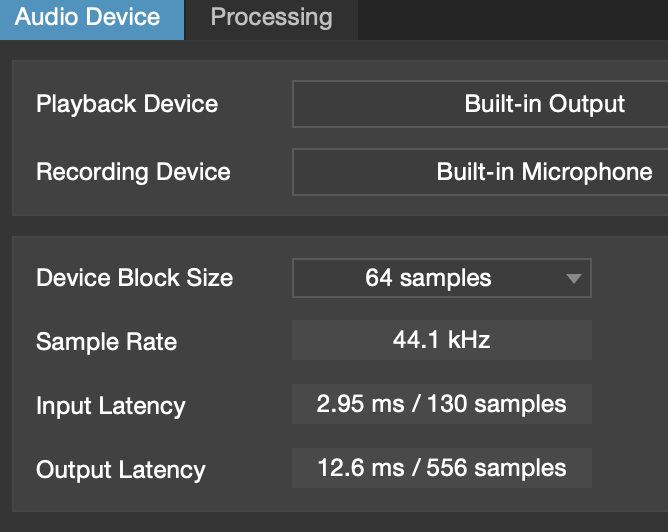Switch to the Audio Device tab
The image size is (668, 532).
tap(92, 20)
